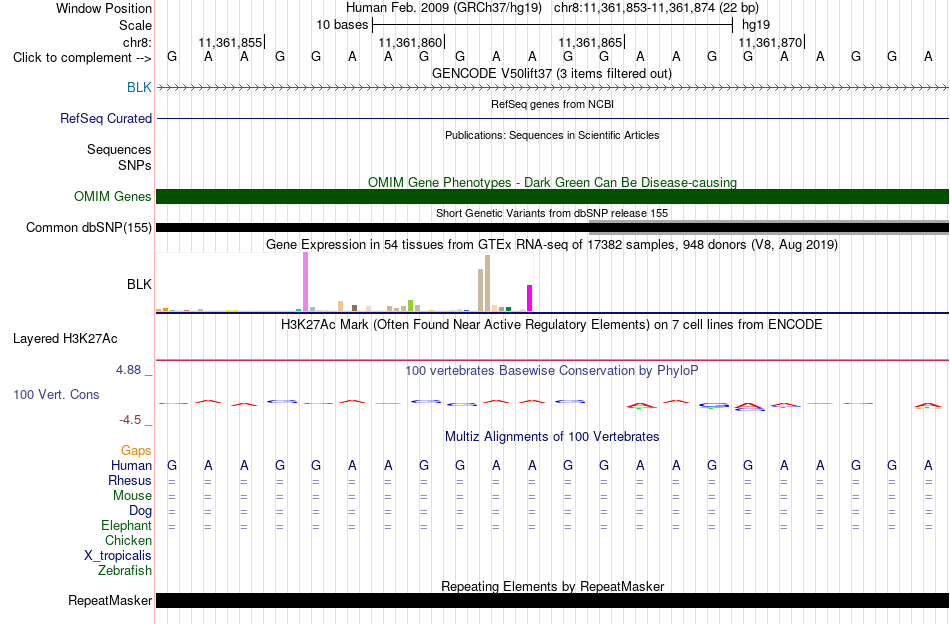Image resolution: width=950 pixels, height=624 pixels.
Task: Click the OMIM Gene Phenotypes green title
Action: 552,182
